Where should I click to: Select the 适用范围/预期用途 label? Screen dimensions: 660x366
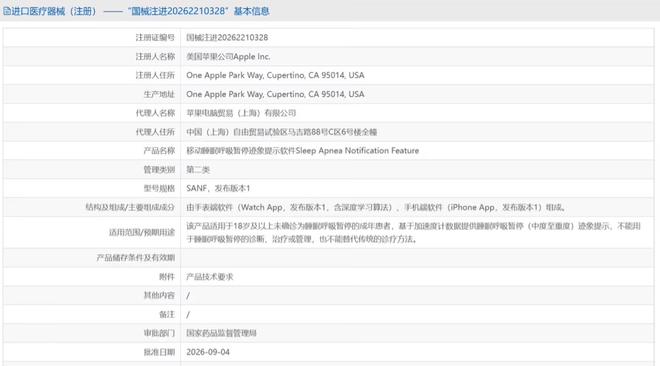tap(142, 232)
